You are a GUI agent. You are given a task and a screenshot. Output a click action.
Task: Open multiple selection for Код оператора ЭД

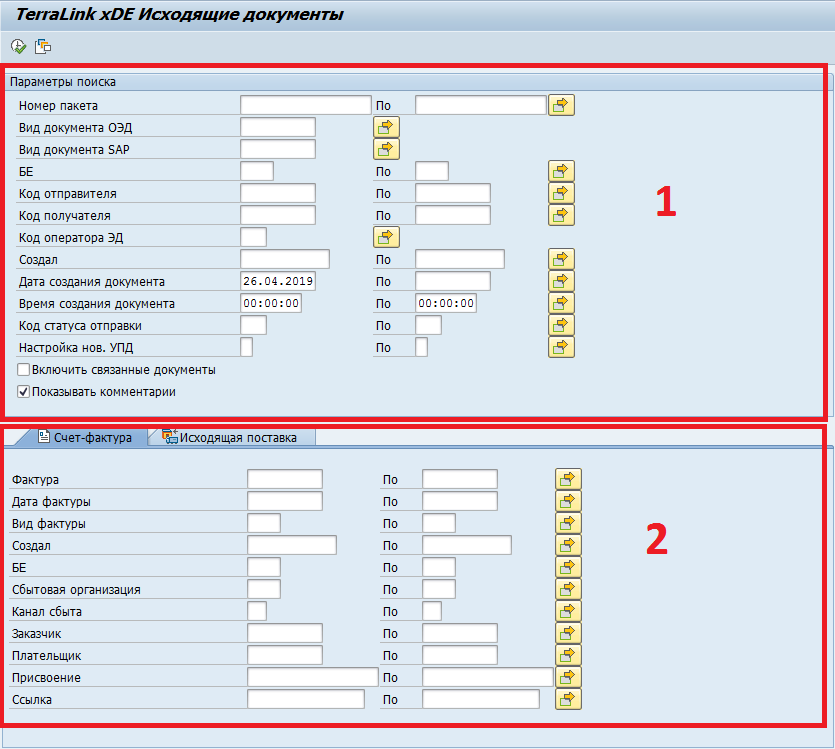[x=386, y=237]
